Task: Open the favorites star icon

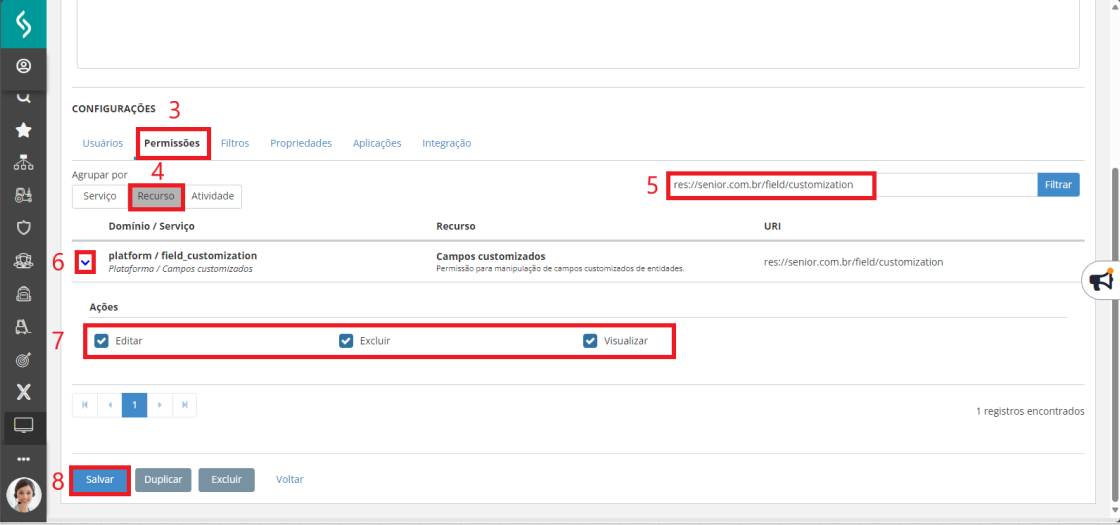Action: tap(24, 130)
